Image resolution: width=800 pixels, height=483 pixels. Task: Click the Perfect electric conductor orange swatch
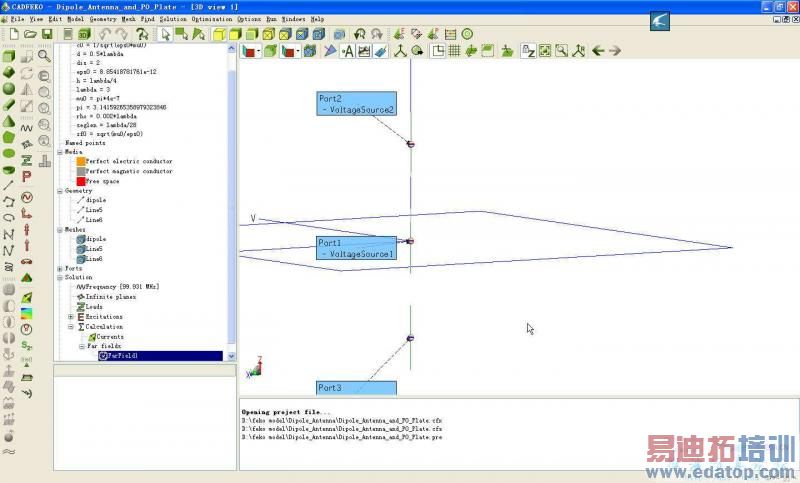[x=81, y=161]
